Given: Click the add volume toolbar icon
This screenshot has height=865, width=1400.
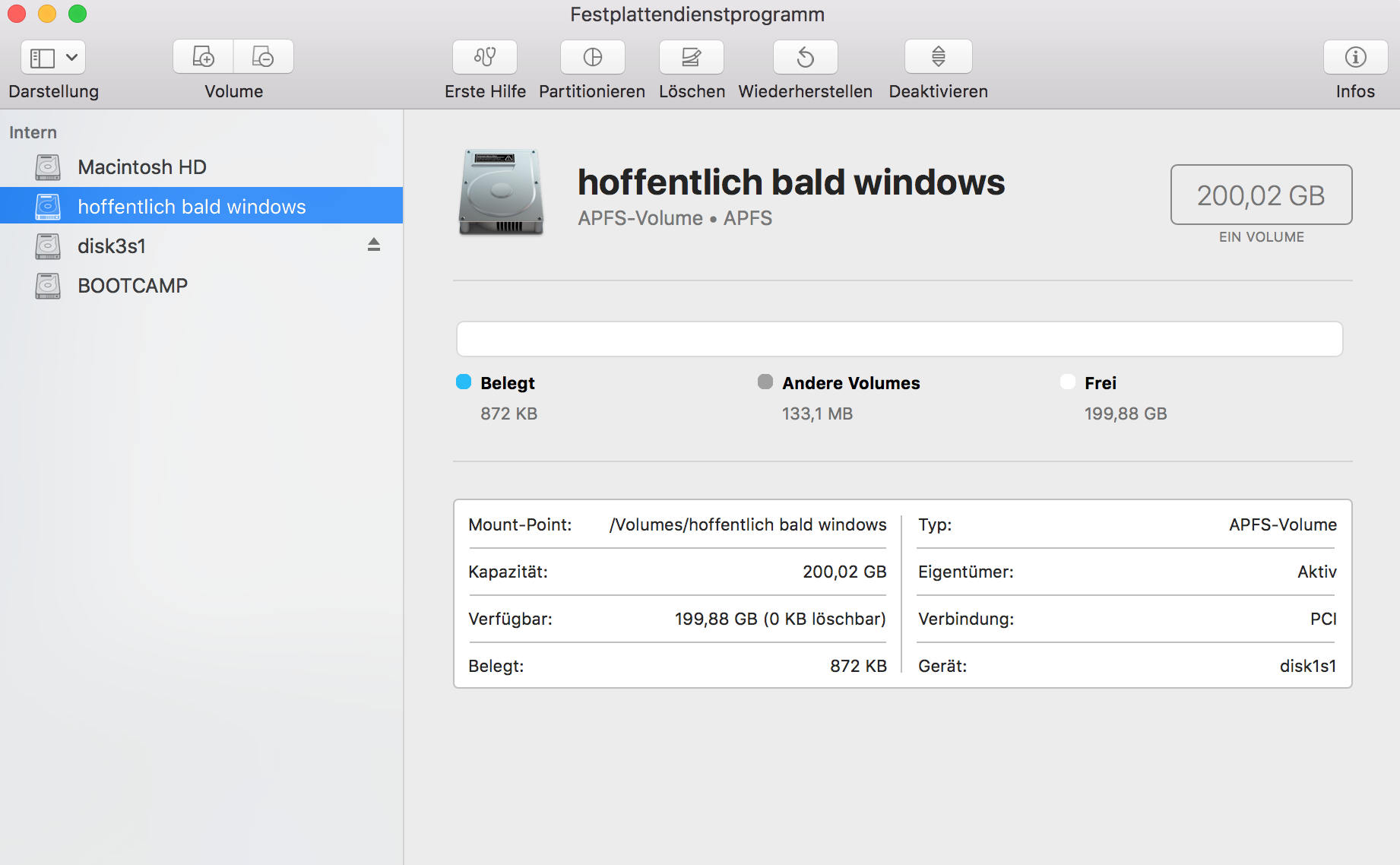Looking at the screenshot, I should pyautogui.click(x=203, y=57).
